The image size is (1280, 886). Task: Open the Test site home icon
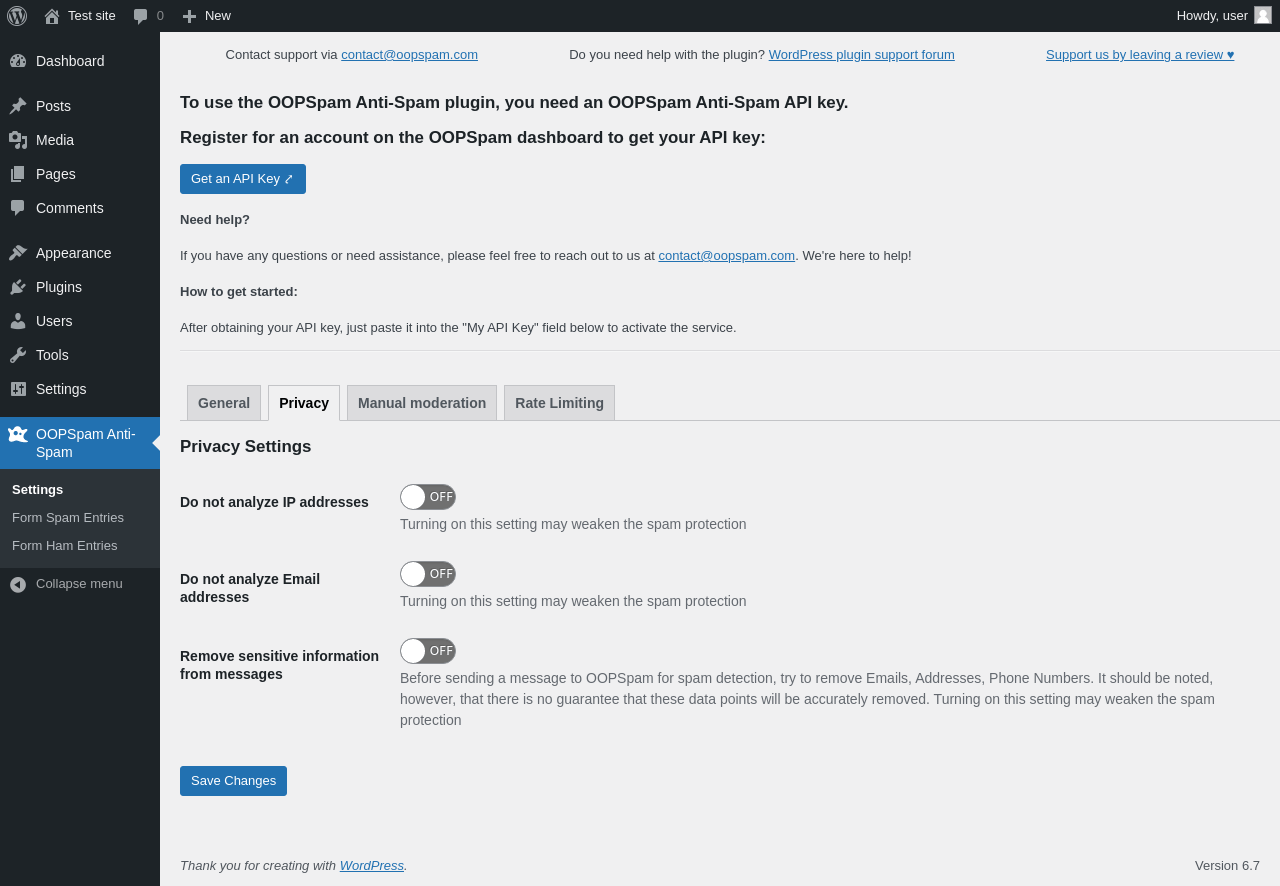tap(52, 16)
